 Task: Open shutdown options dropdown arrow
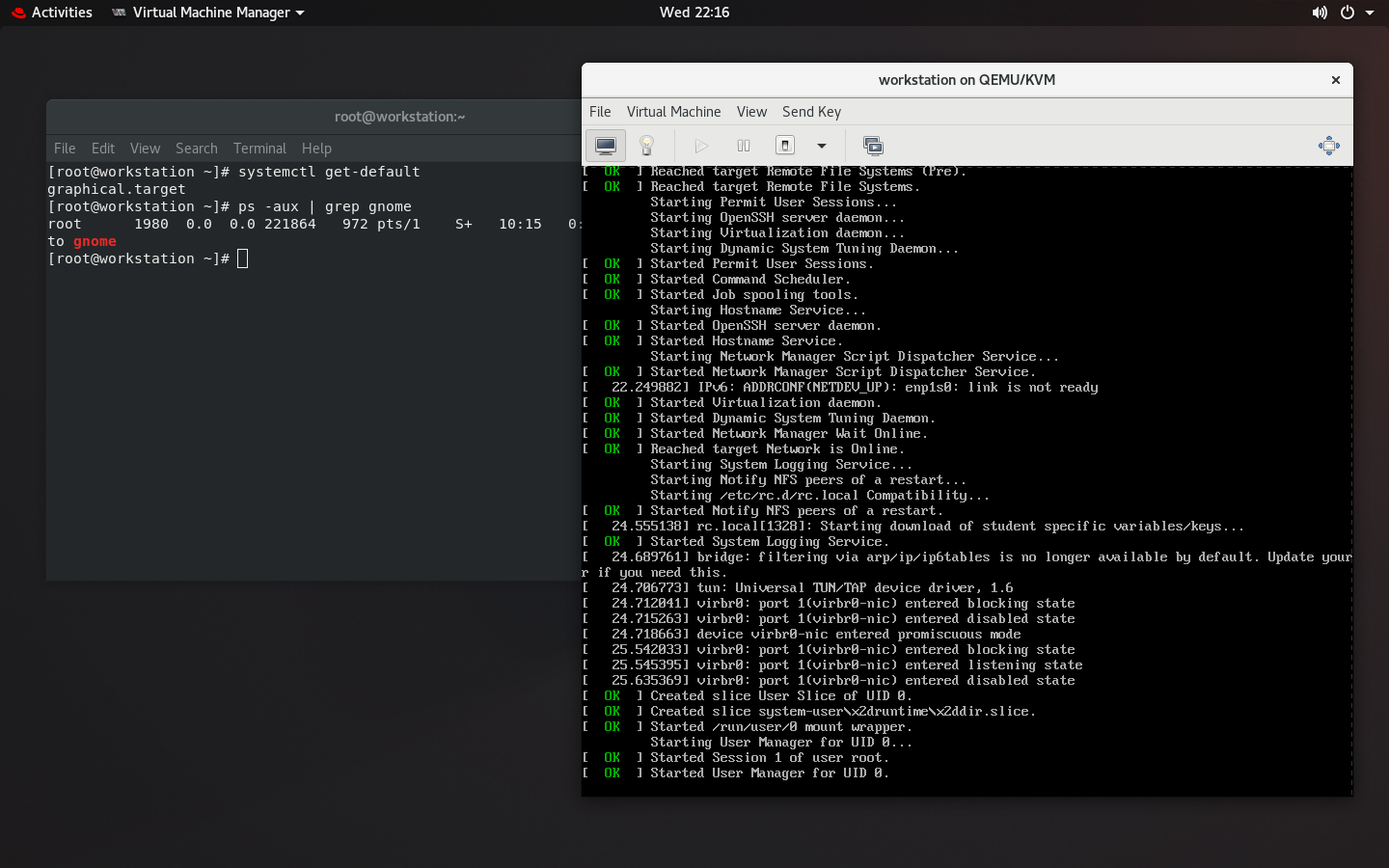(822, 146)
